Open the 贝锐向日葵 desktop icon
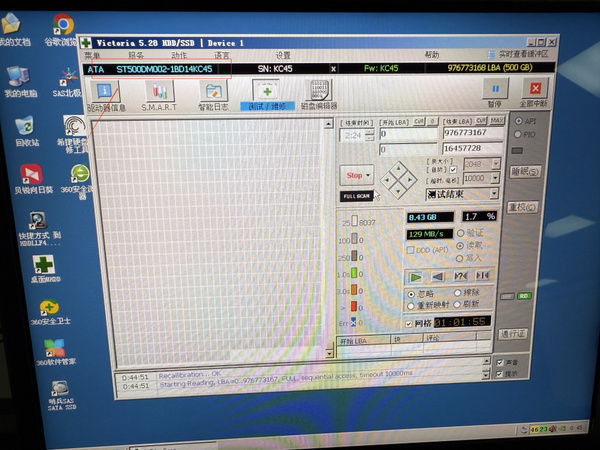The image size is (600, 450). click(31, 174)
